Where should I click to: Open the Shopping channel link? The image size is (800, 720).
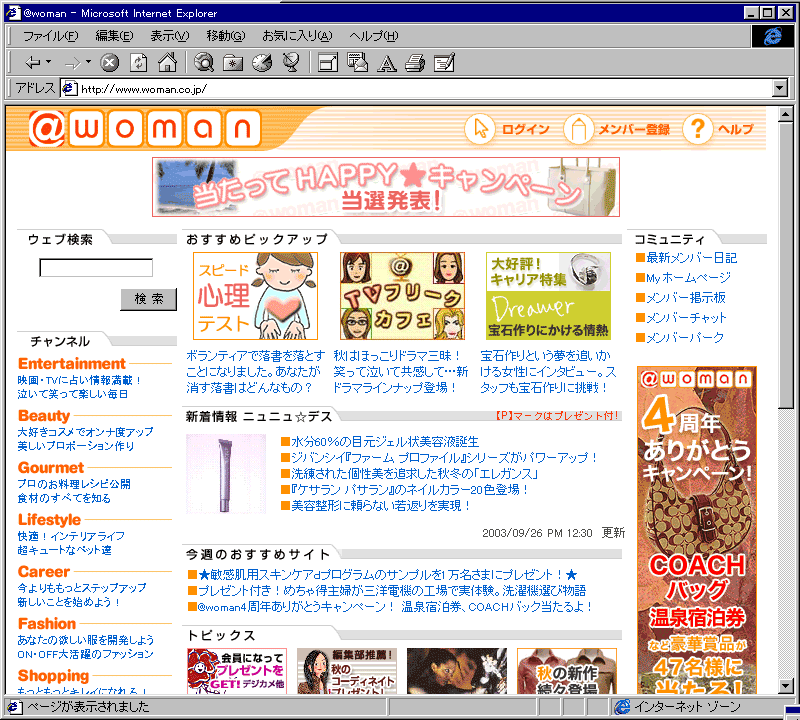point(54,676)
